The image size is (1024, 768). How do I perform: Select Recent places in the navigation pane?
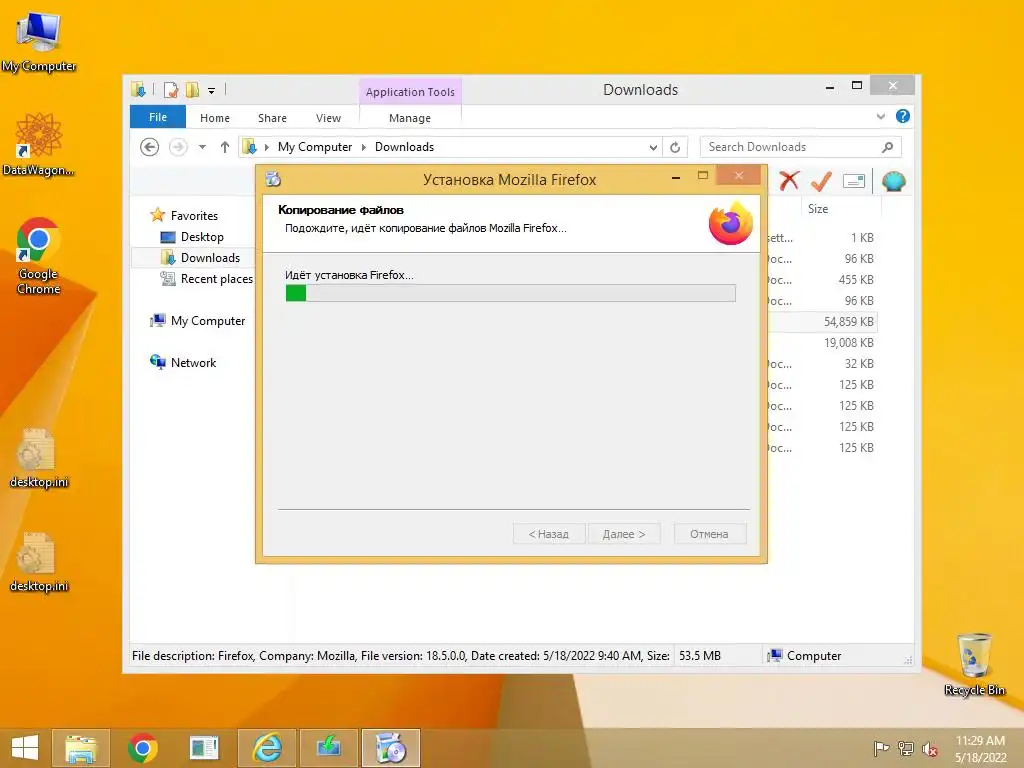click(216, 279)
